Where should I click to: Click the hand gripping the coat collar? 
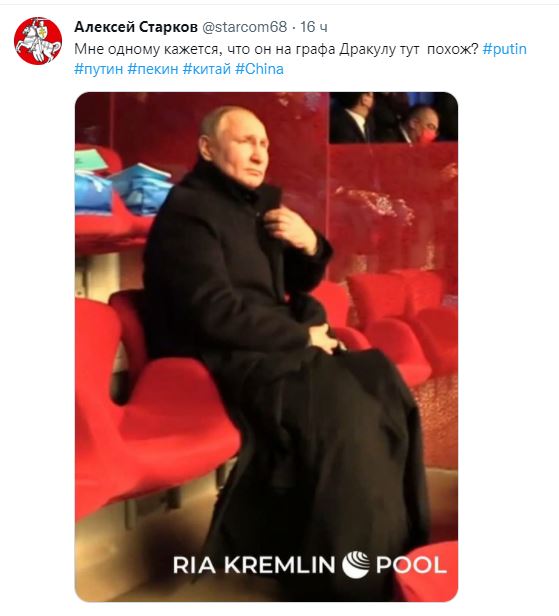coord(291,229)
